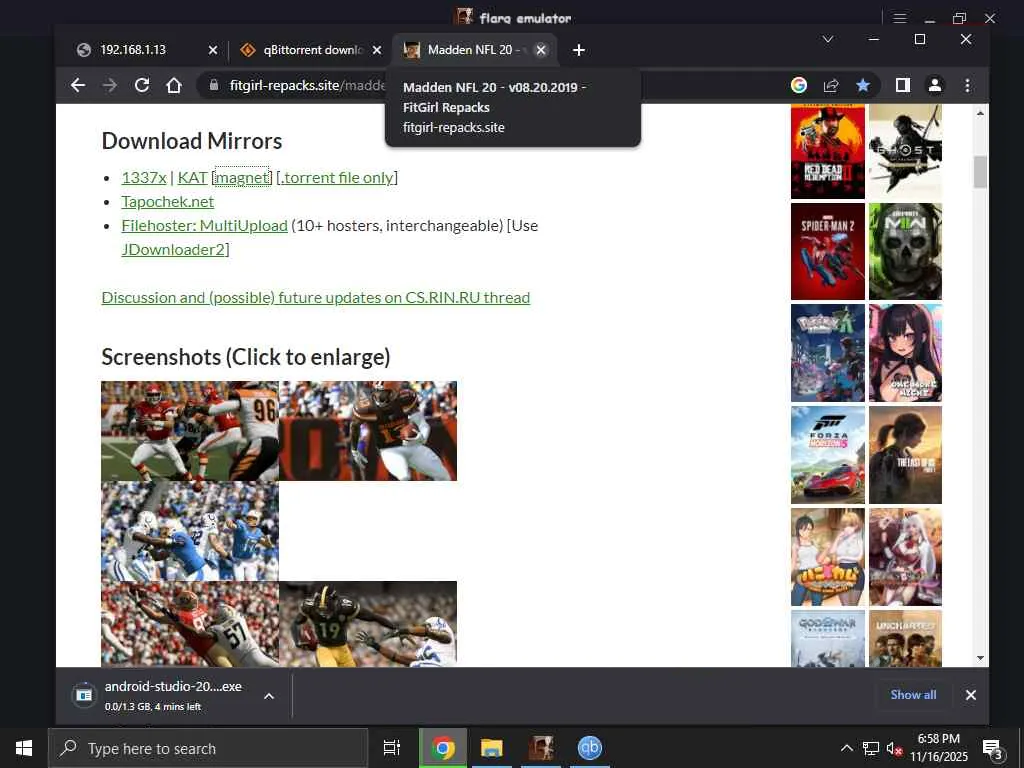Viewport: 1024px width, 768px height.
Task: Enlarge Chiefs quarterback screenshot
Action: (190, 431)
